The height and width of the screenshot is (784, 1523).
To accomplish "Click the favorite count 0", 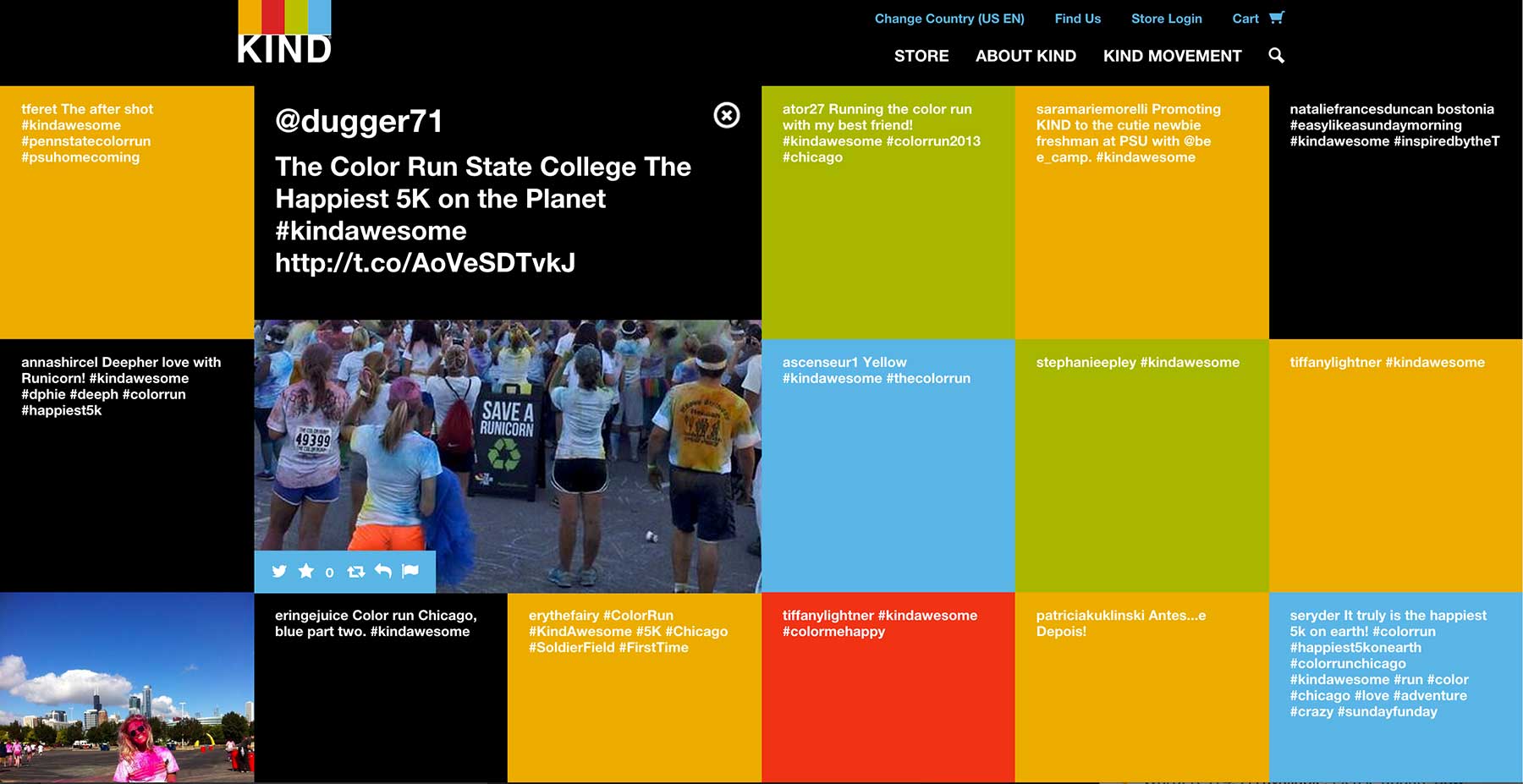I will pos(329,573).
